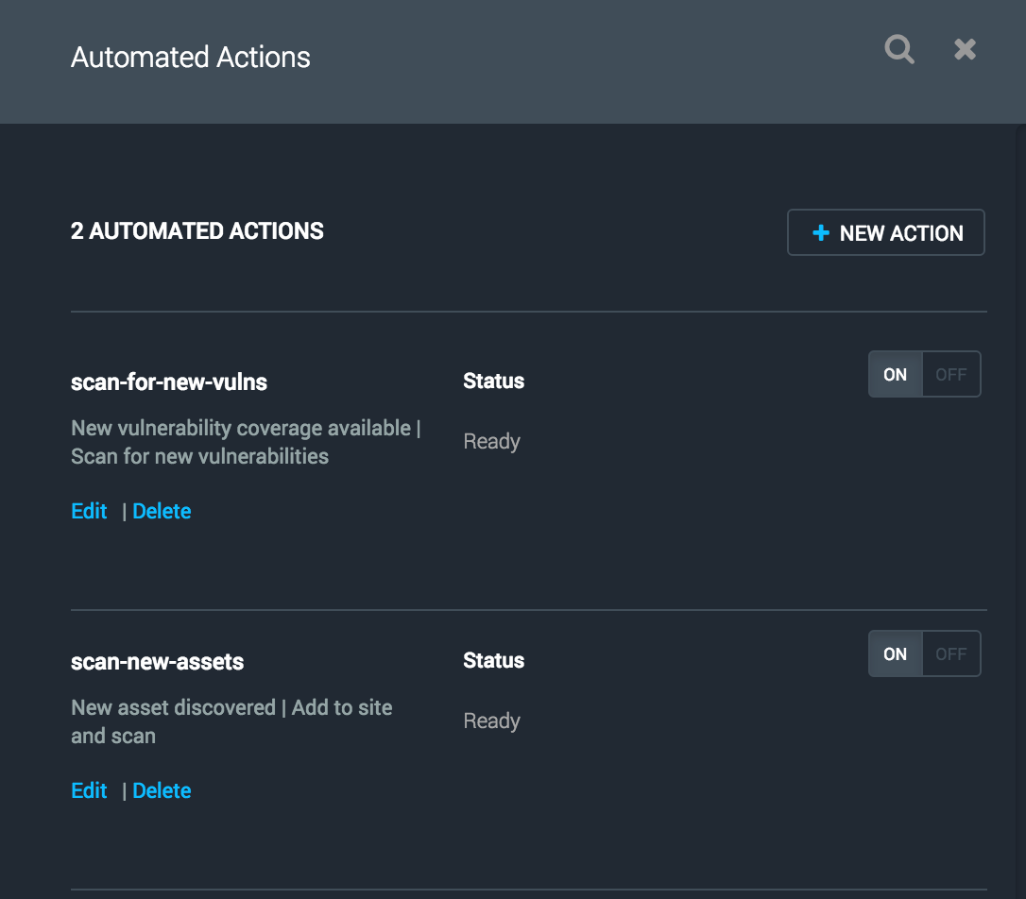Open search in Automated Actions panel
1026x899 pixels.
pyautogui.click(x=899, y=49)
